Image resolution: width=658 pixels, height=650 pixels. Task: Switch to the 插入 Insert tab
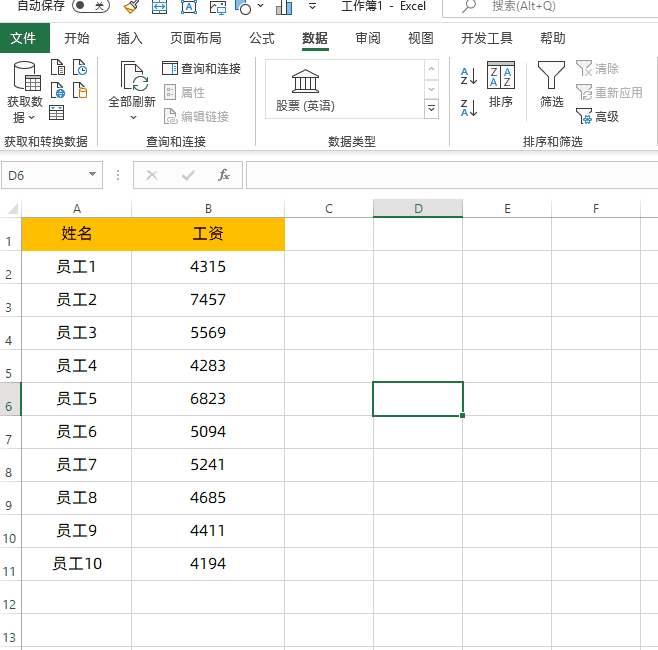click(130, 38)
